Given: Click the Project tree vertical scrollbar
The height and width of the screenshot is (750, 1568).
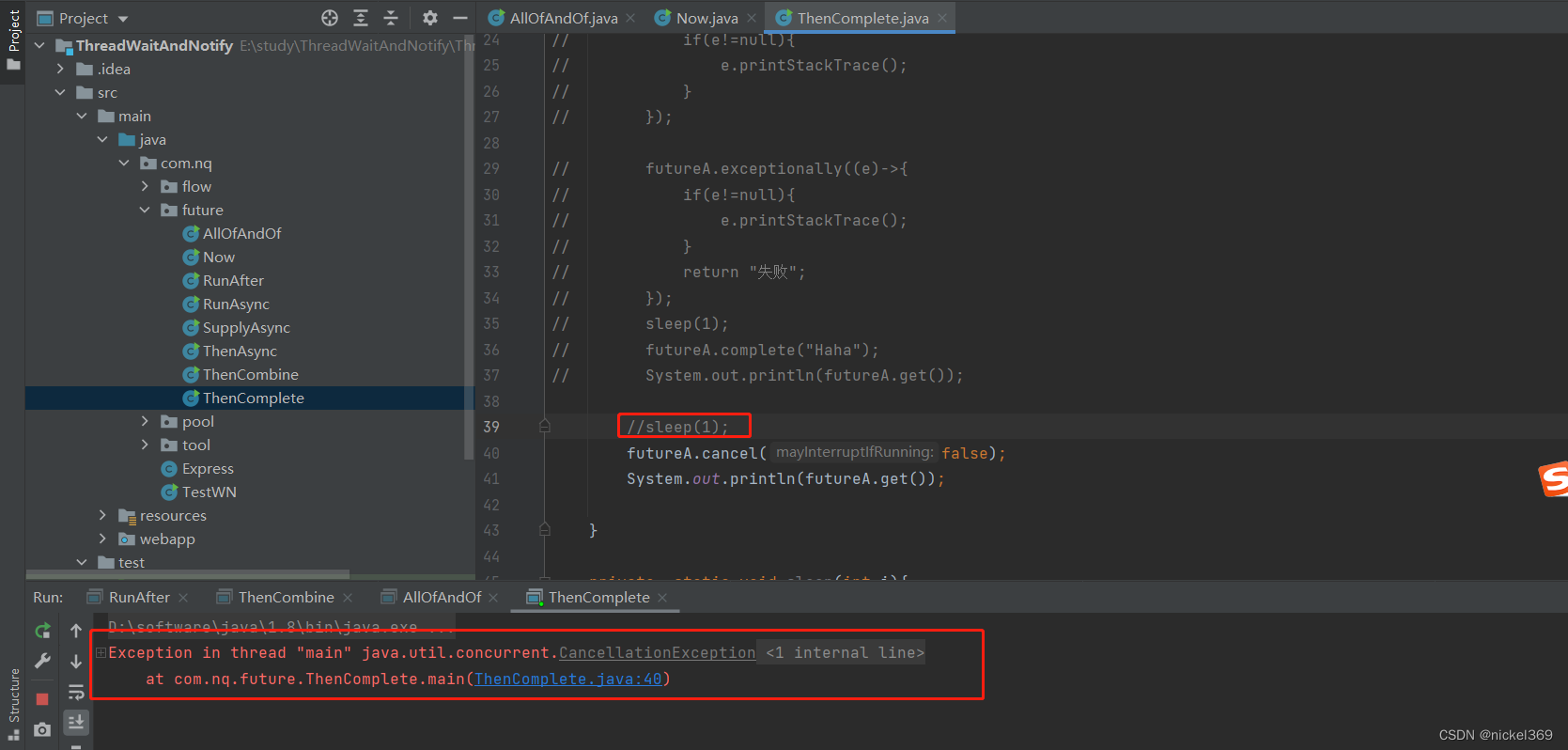Looking at the screenshot, I should coord(468,249).
